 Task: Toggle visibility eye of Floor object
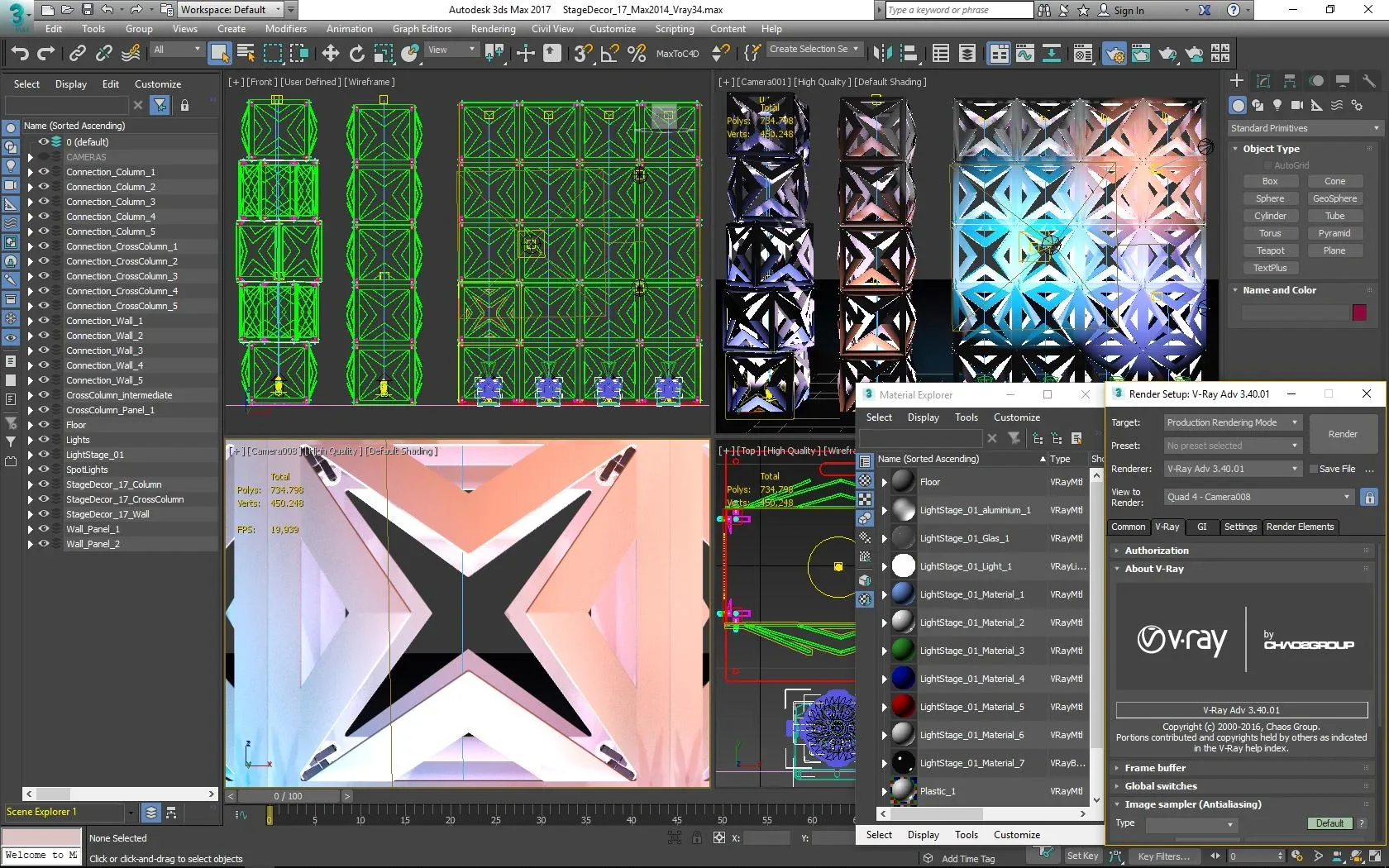coord(44,425)
